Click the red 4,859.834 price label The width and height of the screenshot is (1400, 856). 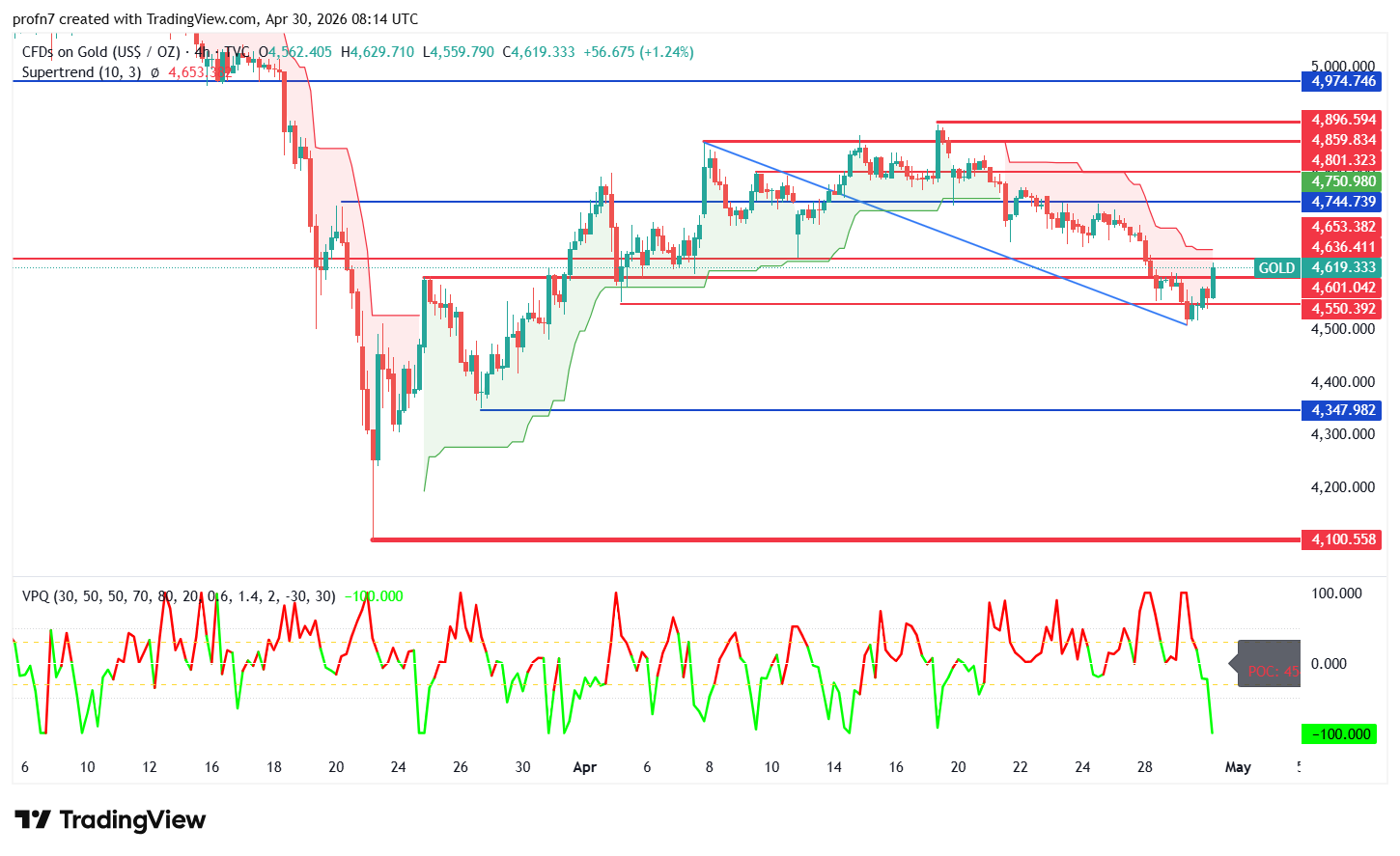point(1343,140)
